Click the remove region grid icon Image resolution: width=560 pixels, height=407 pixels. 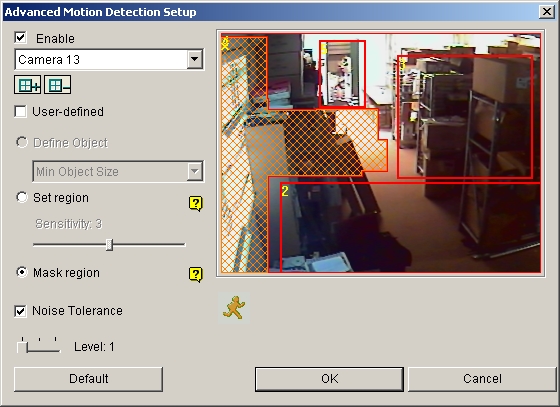[x=58, y=85]
